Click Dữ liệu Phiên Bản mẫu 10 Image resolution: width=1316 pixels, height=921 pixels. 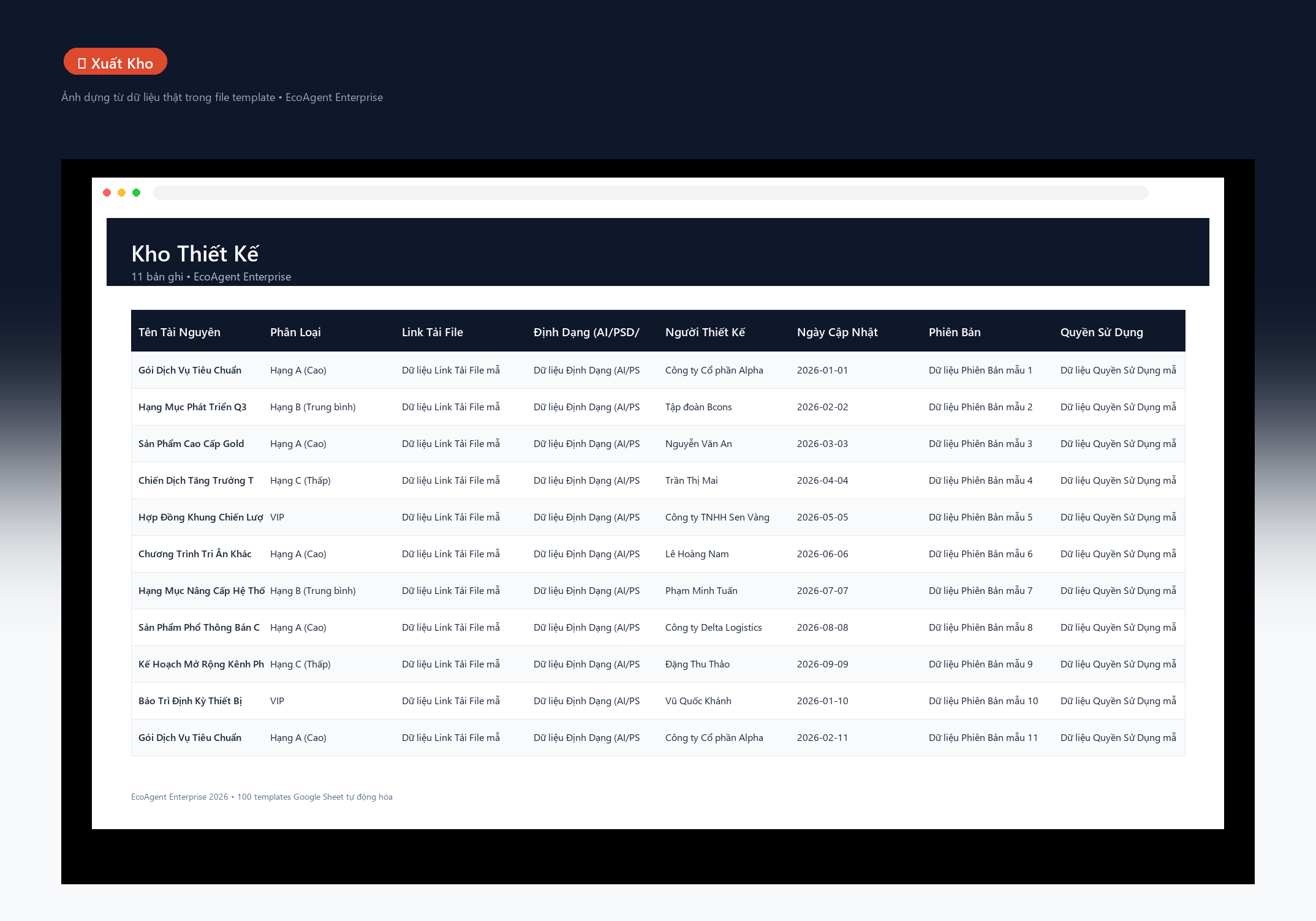983,701
